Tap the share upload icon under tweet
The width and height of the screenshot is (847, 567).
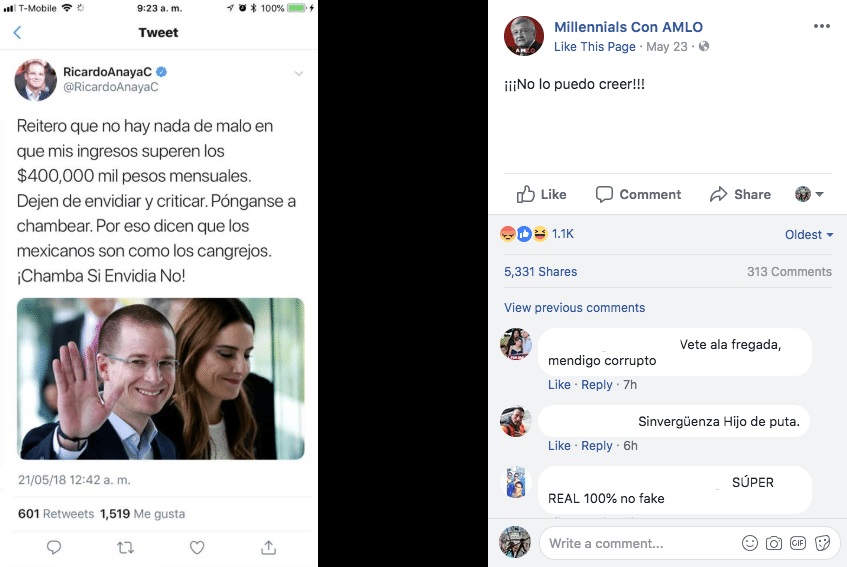268,547
